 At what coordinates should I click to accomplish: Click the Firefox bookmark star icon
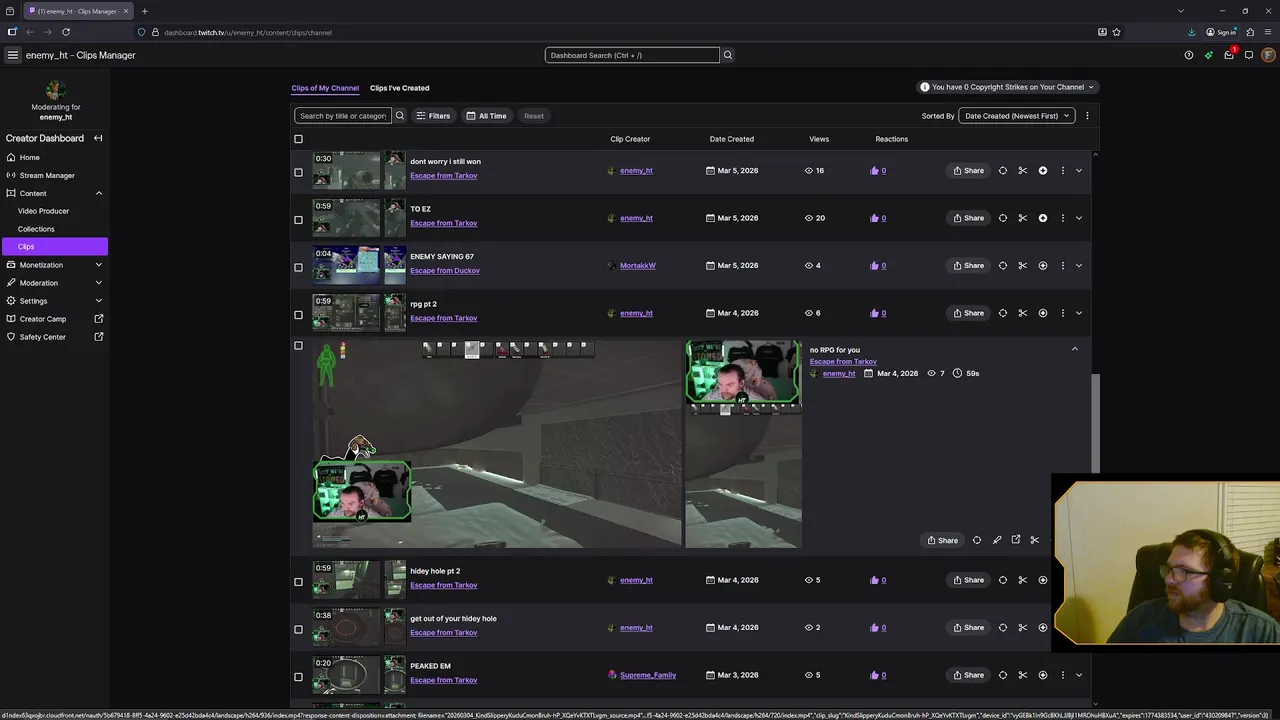pos(1116,32)
